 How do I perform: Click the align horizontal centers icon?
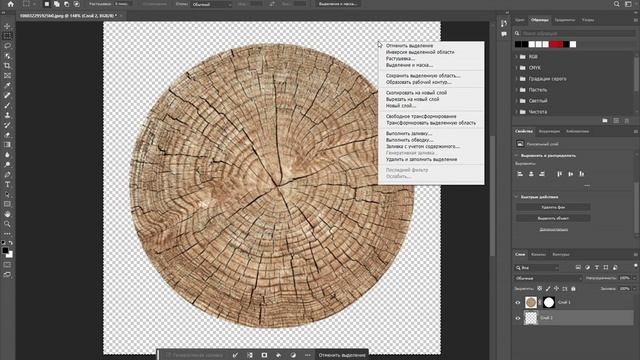pyautogui.click(x=531, y=174)
